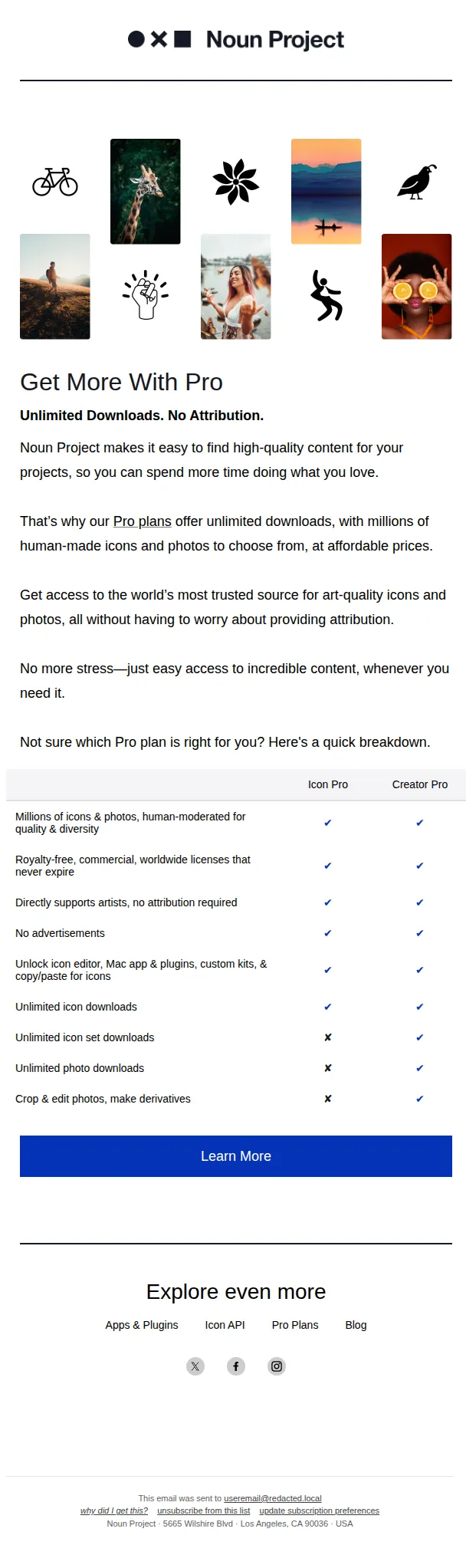Open the Instagram social icon
This screenshot has height=1568, width=466.
277,1366
